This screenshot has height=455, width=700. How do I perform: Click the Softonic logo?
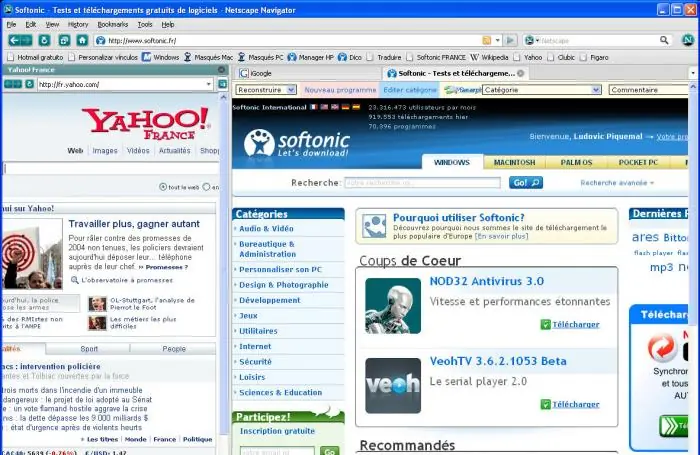click(x=296, y=143)
